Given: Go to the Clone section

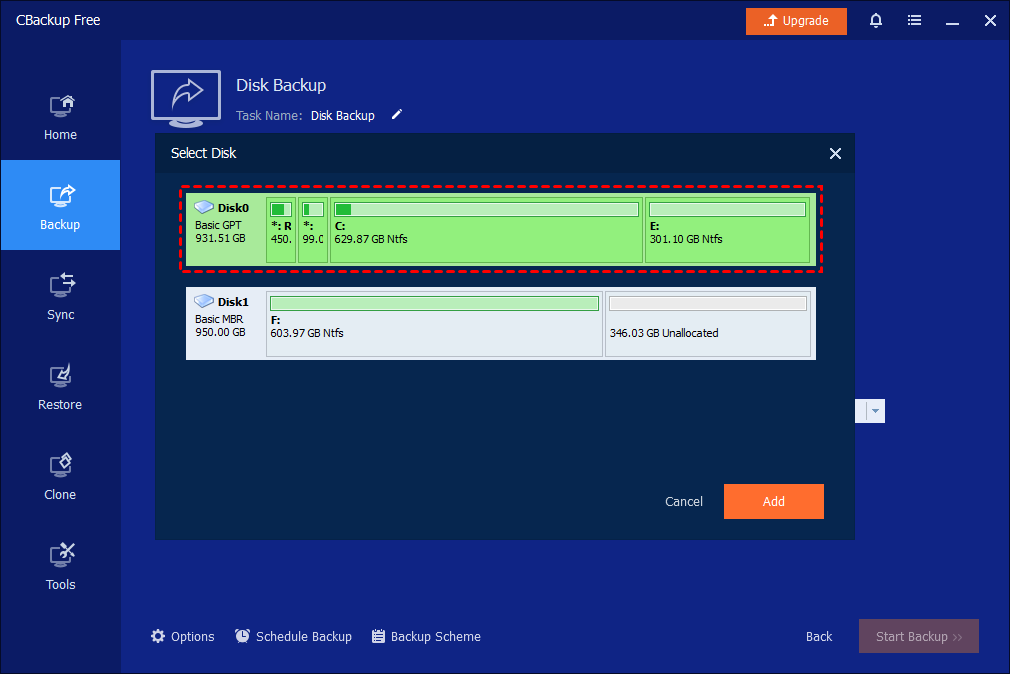Looking at the screenshot, I should click(60, 477).
